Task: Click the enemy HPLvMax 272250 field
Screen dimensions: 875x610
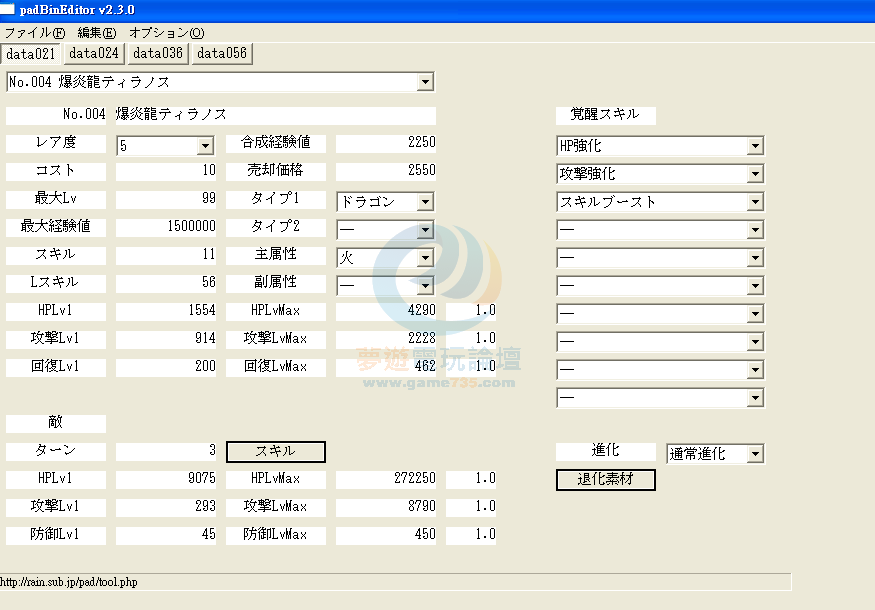Action: click(386, 479)
